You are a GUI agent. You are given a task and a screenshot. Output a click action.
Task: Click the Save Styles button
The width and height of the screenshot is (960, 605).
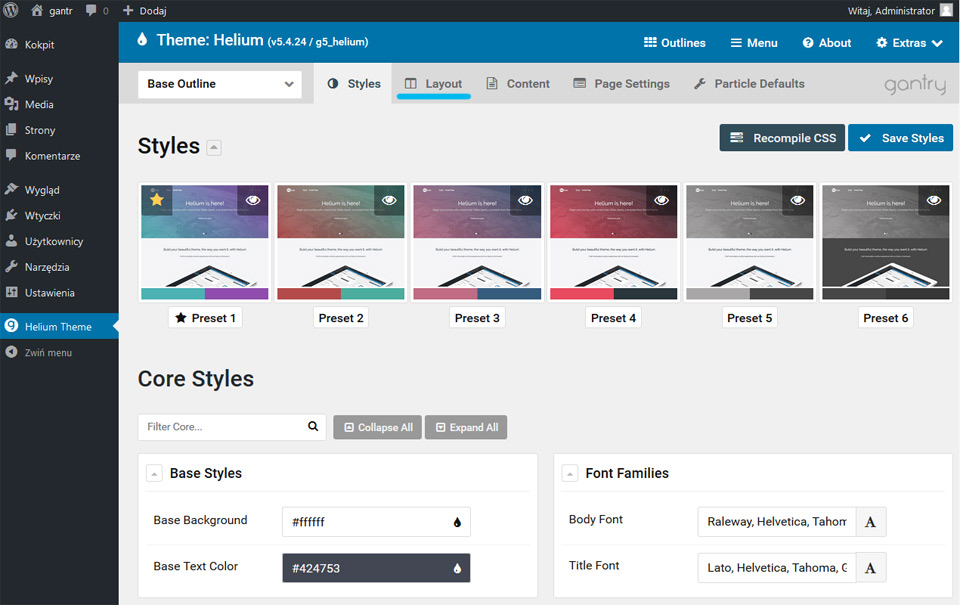(x=901, y=138)
